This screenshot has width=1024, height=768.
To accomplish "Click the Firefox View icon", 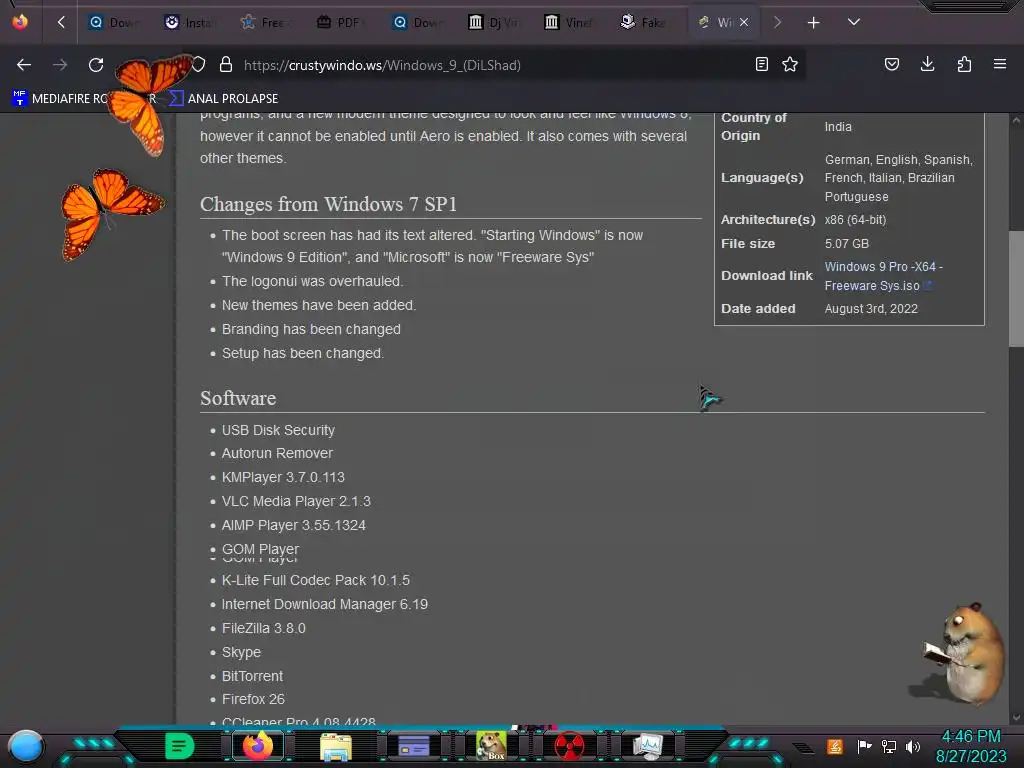I will [20, 22].
